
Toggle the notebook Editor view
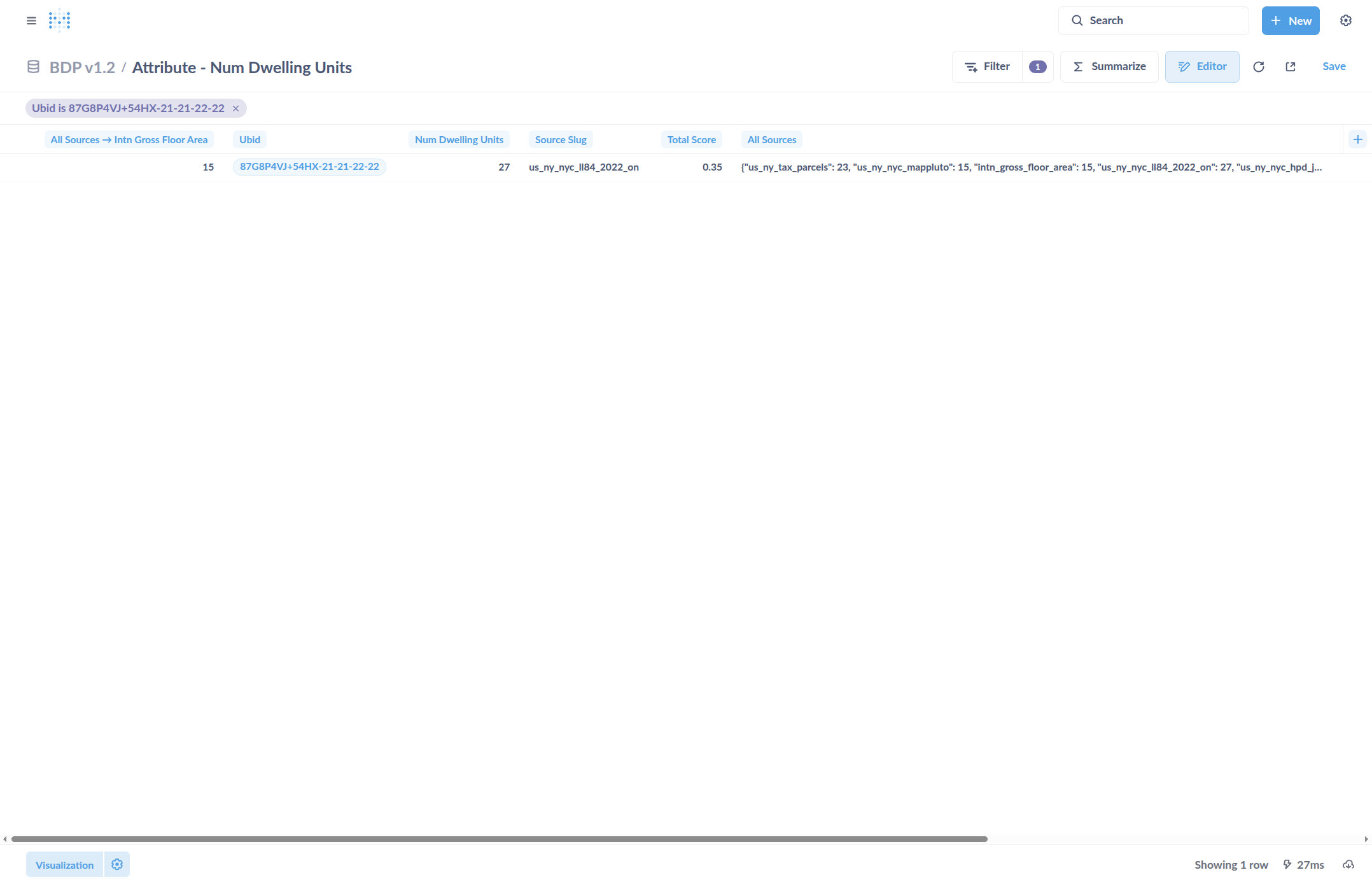[1201, 67]
